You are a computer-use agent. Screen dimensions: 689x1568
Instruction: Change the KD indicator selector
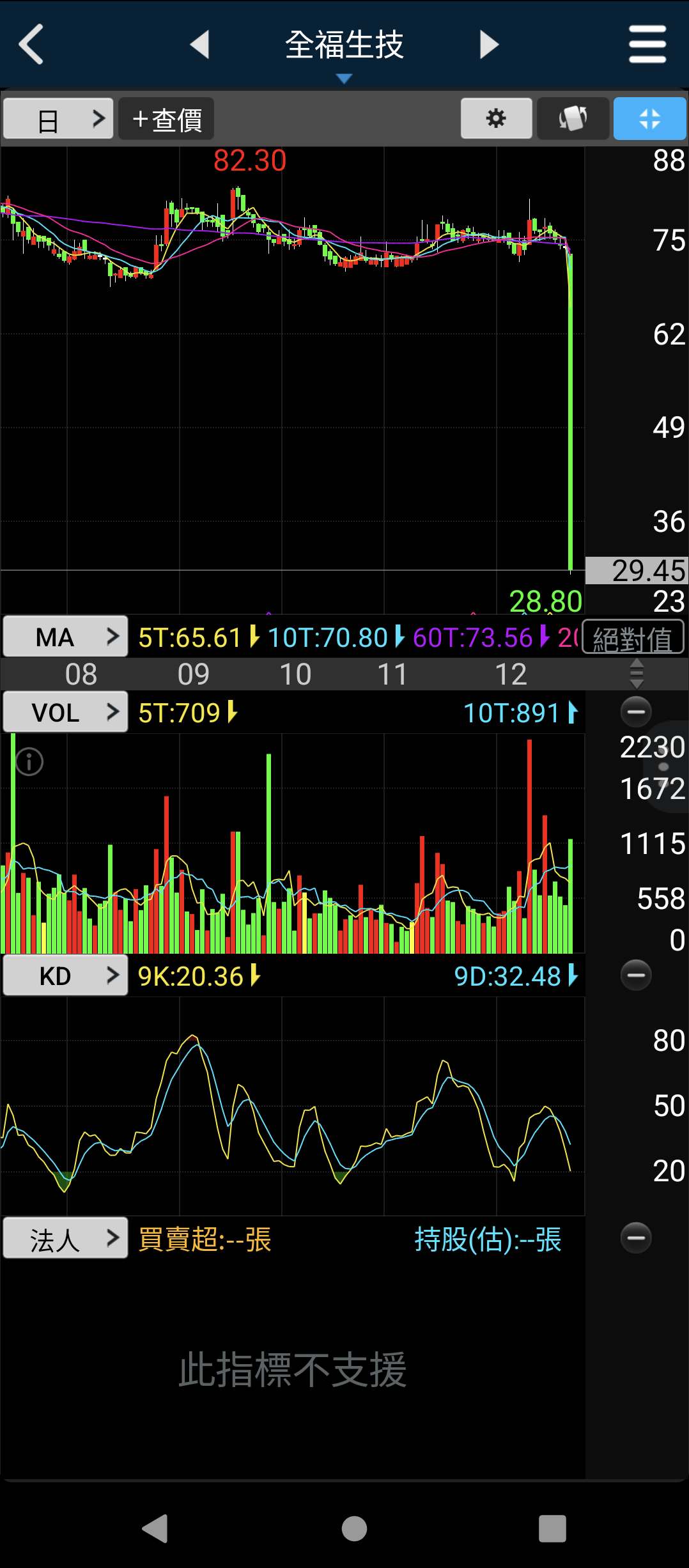[x=65, y=975]
